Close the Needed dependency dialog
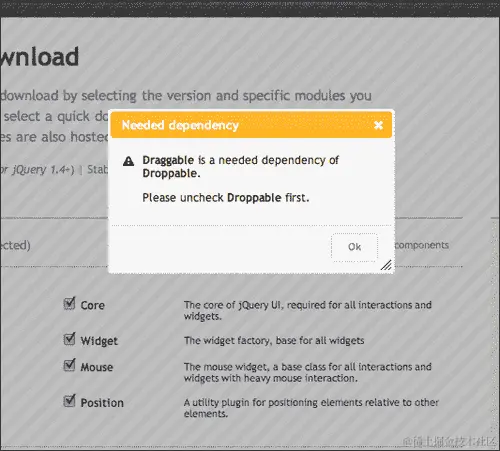Image resolution: width=500 pixels, height=451 pixels. (x=378, y=125)
